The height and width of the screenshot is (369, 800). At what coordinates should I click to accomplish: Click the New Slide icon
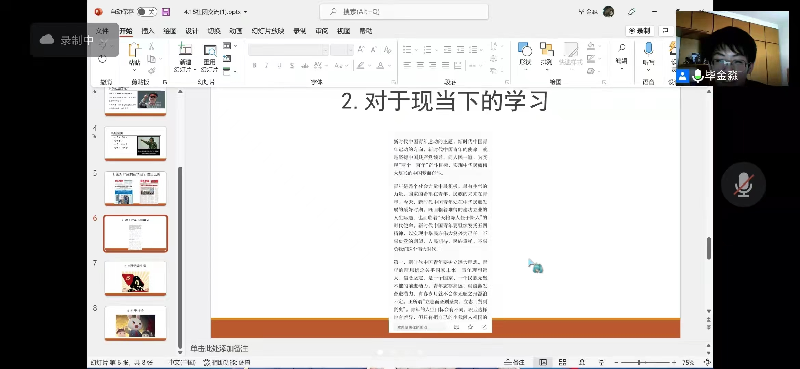point(184,50)
